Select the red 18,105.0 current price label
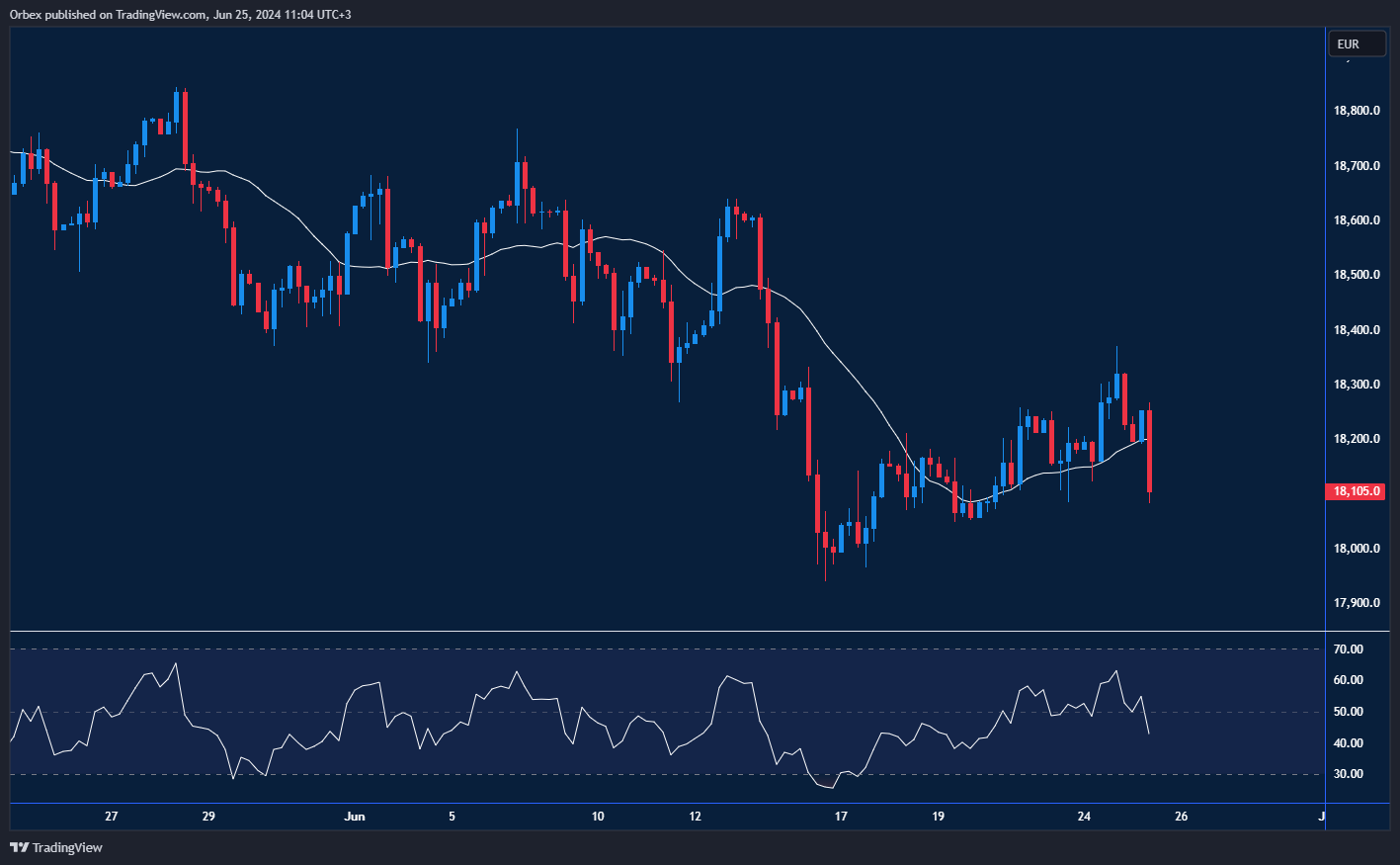This screenshot has height=865, width=1400. pos(1357,491)
